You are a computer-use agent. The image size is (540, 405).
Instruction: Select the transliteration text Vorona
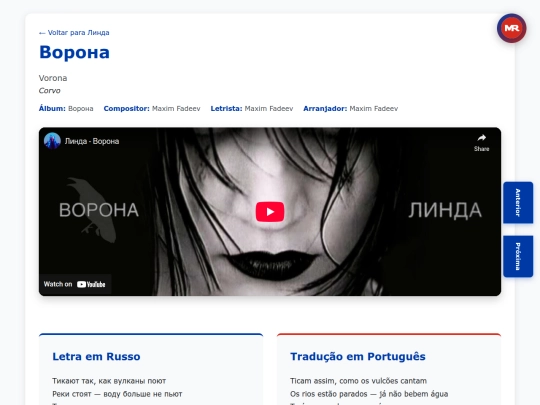[x=53, y=78]
